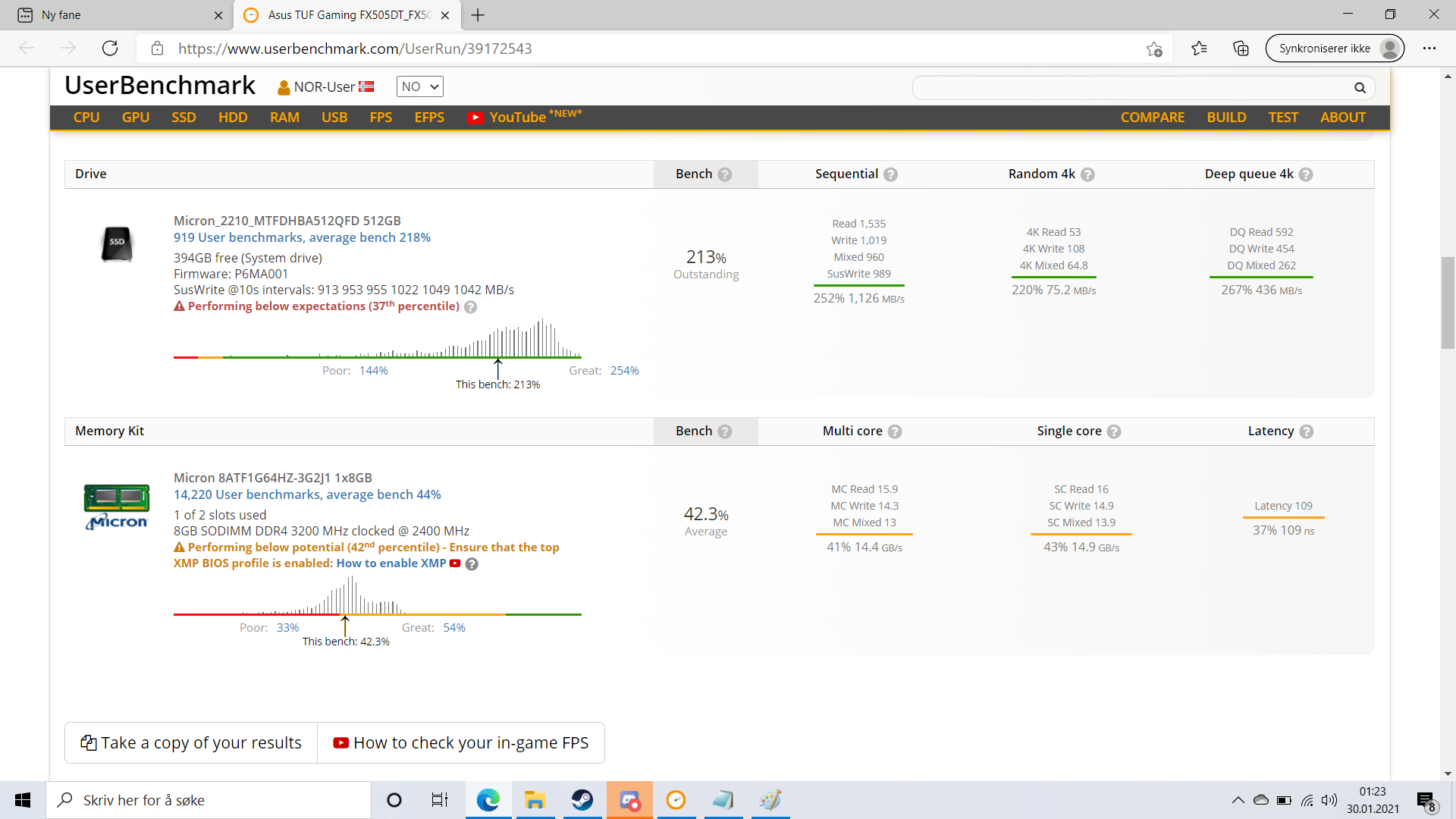
Task: Click the site padlock security icon
Action: coord(157,49)
